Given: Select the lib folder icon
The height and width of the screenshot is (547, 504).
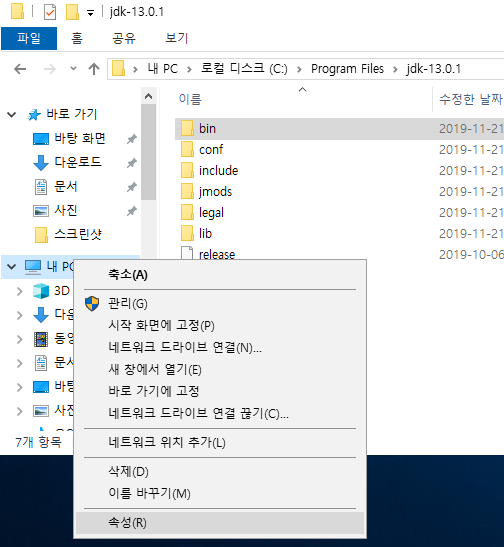Looking at the screenshot, I should pos(187,233).
